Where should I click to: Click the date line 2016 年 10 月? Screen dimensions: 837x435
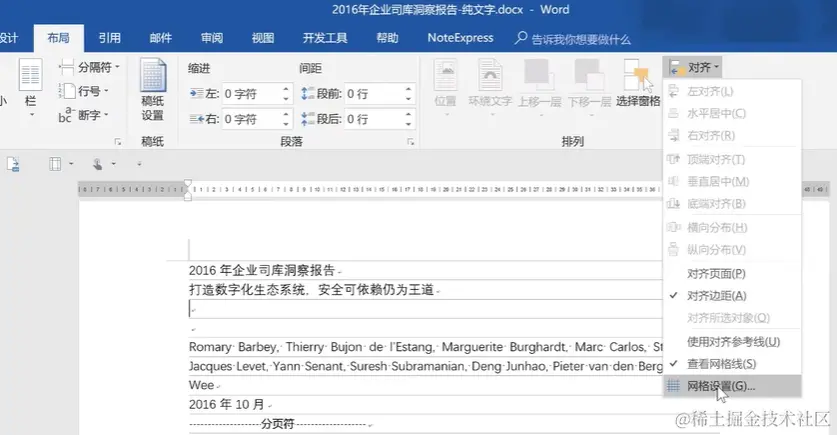[227, 405]
